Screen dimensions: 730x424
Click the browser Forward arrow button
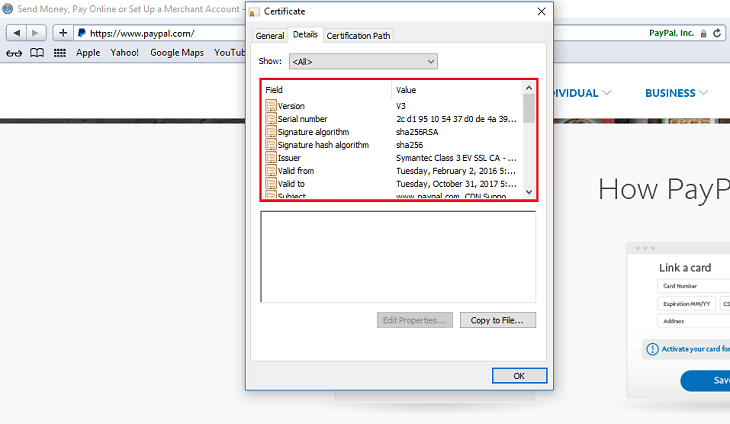pos(36,33)
